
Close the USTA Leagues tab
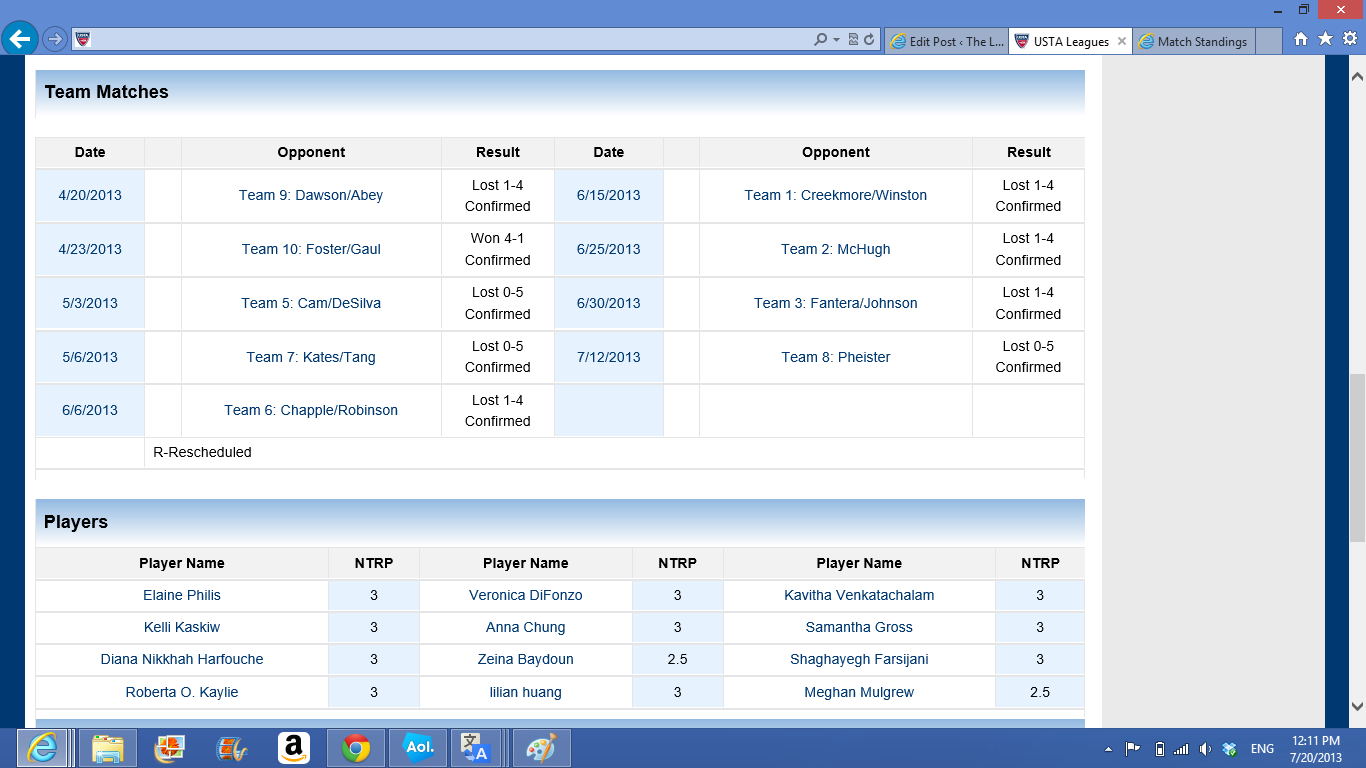(x=1122, y=42)
